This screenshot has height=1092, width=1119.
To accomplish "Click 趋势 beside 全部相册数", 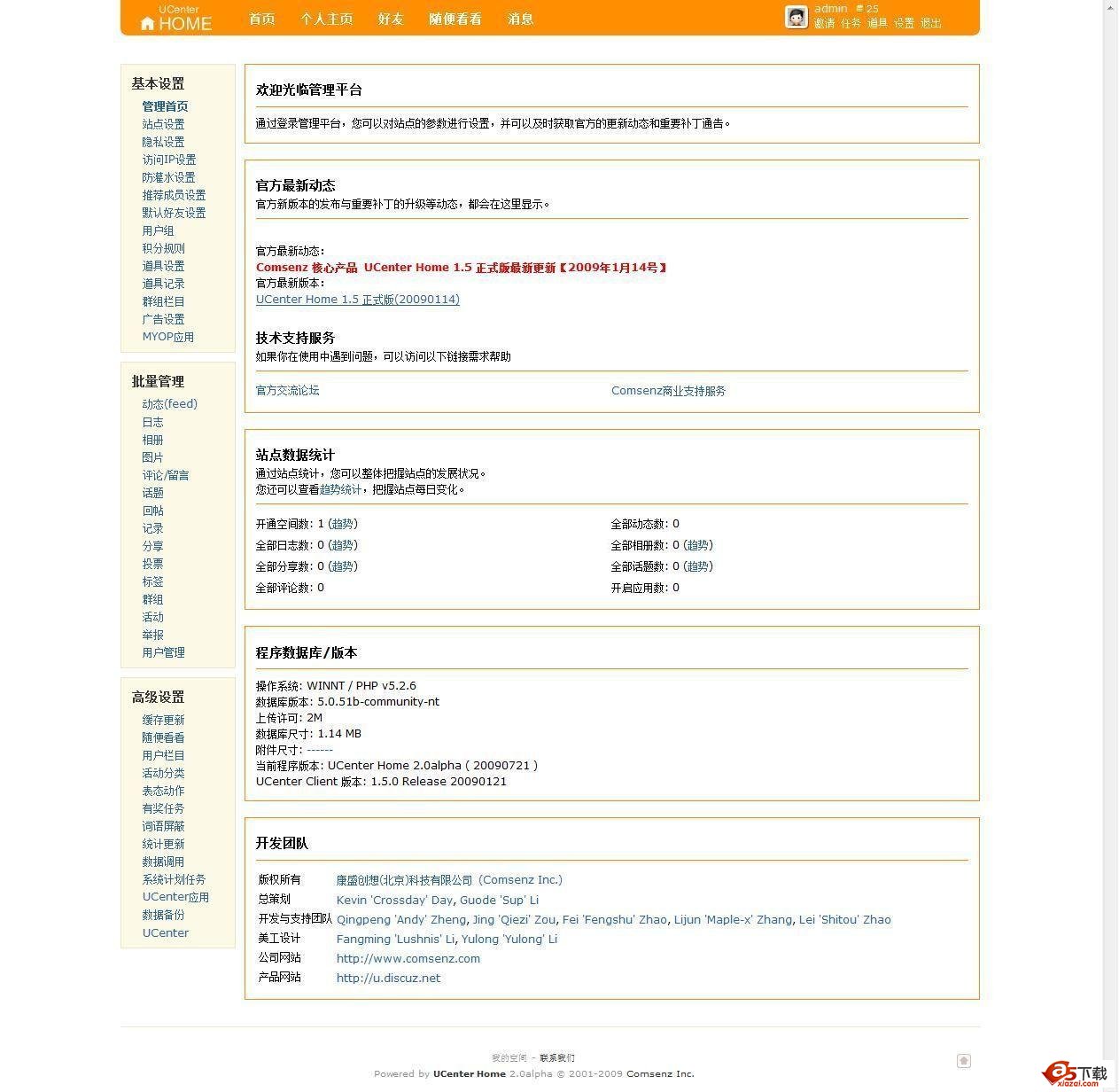I will pos(697,545).
